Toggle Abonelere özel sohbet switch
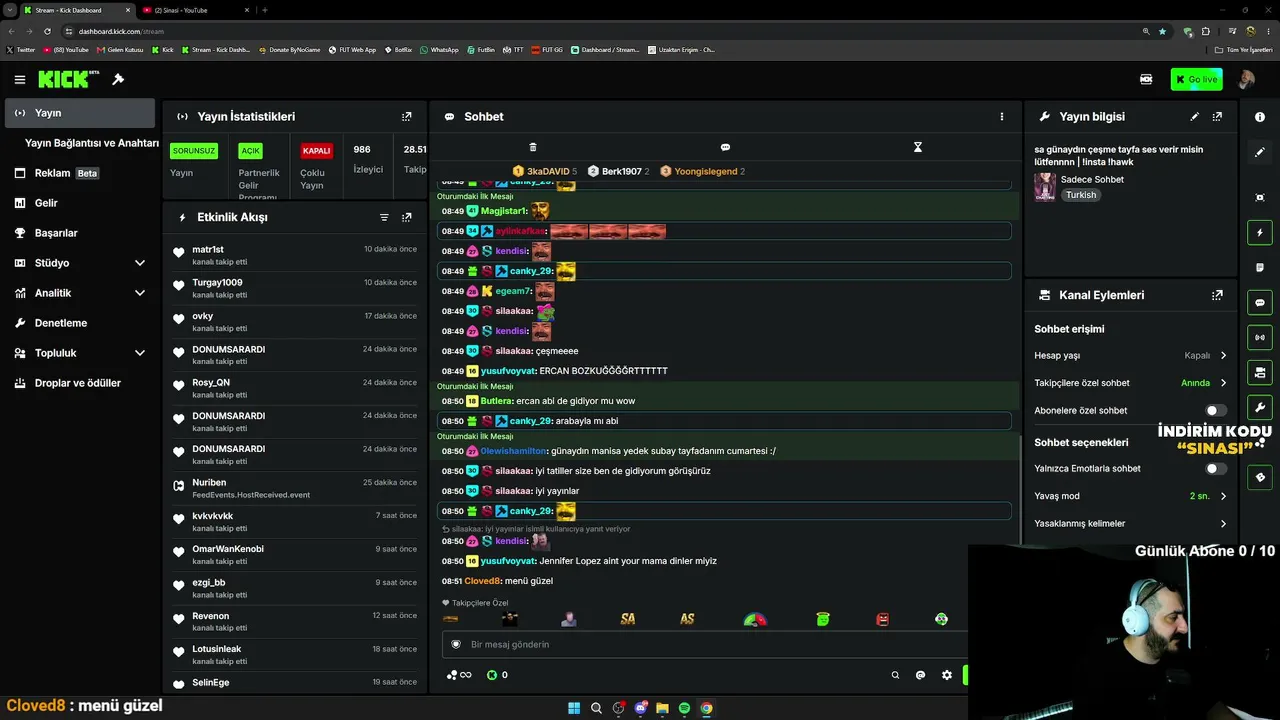This screenshot has height=720, width=1280. (1216, 410)
